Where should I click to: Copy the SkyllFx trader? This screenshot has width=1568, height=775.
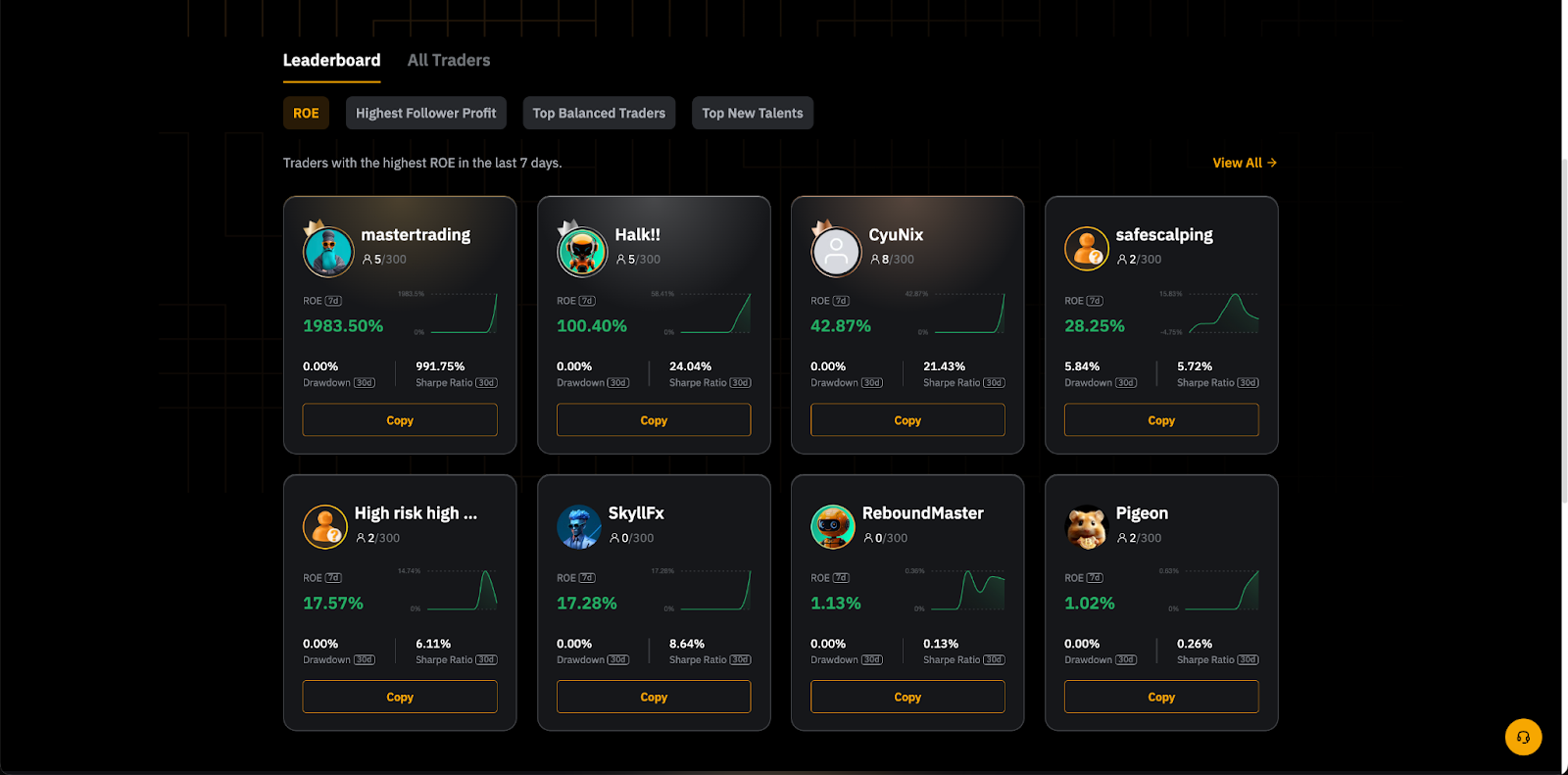[654, 697]
